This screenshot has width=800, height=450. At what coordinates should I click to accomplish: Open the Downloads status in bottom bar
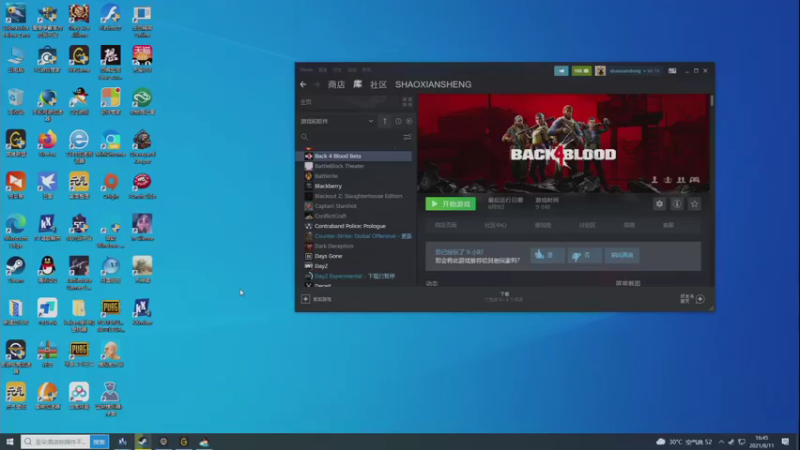504,297
